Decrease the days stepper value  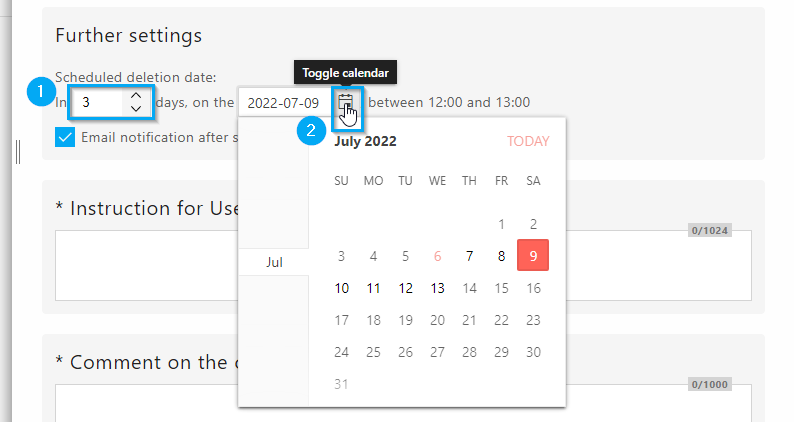[136, 108]
